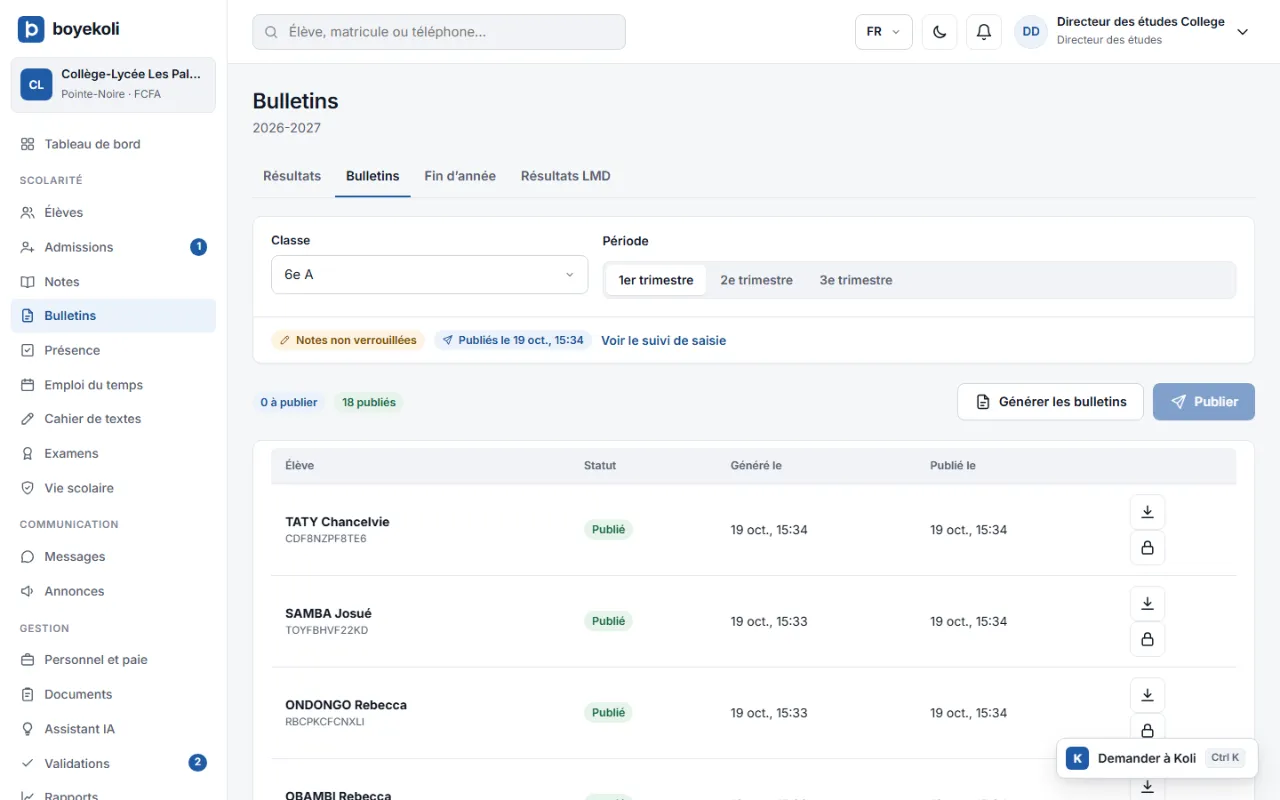This screenshot has height=800, width=1280.
Task: Open the notifications bell
Action: 984,32
